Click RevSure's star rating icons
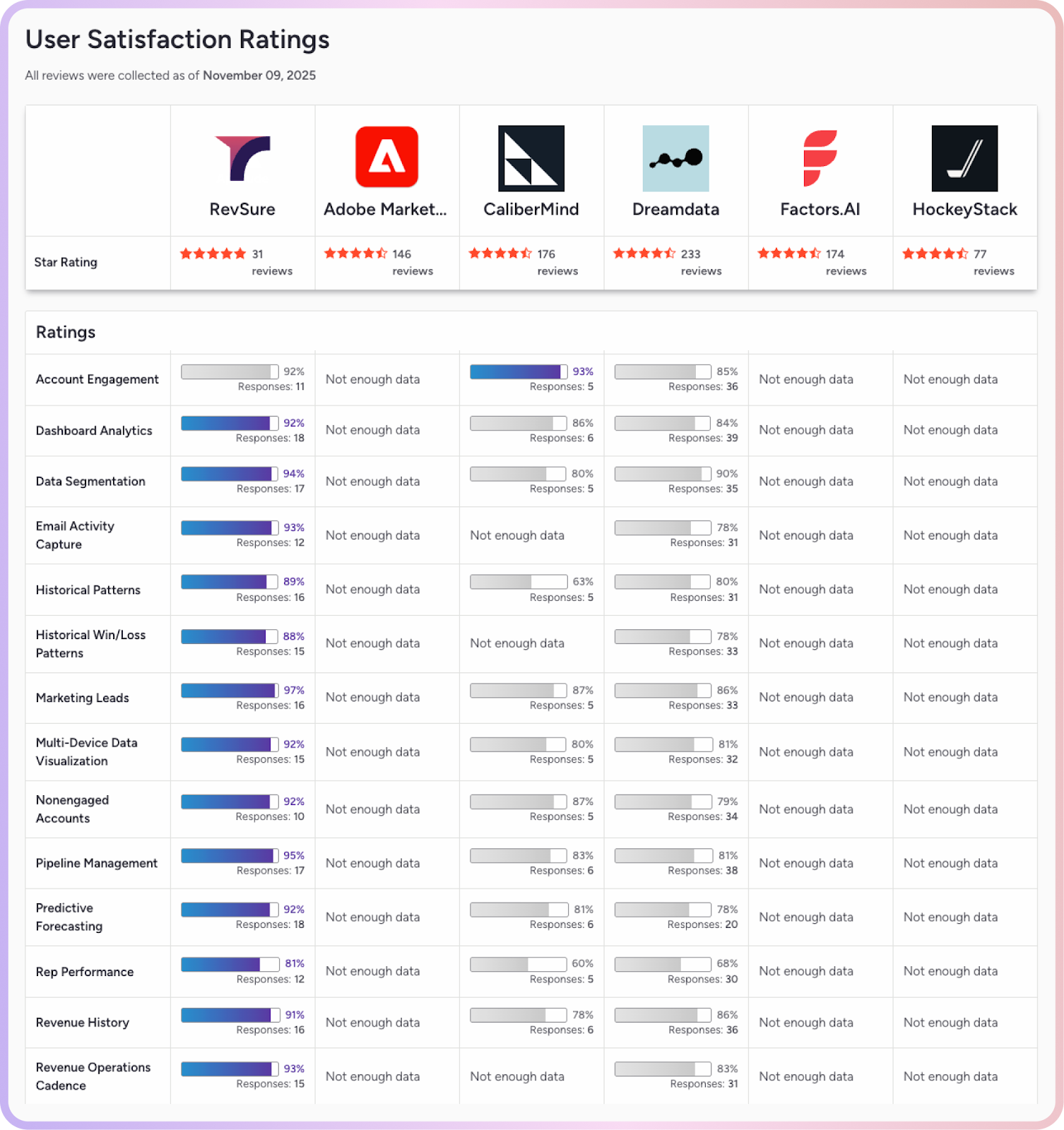The image size is (1064, 1130). click(213, 254)
